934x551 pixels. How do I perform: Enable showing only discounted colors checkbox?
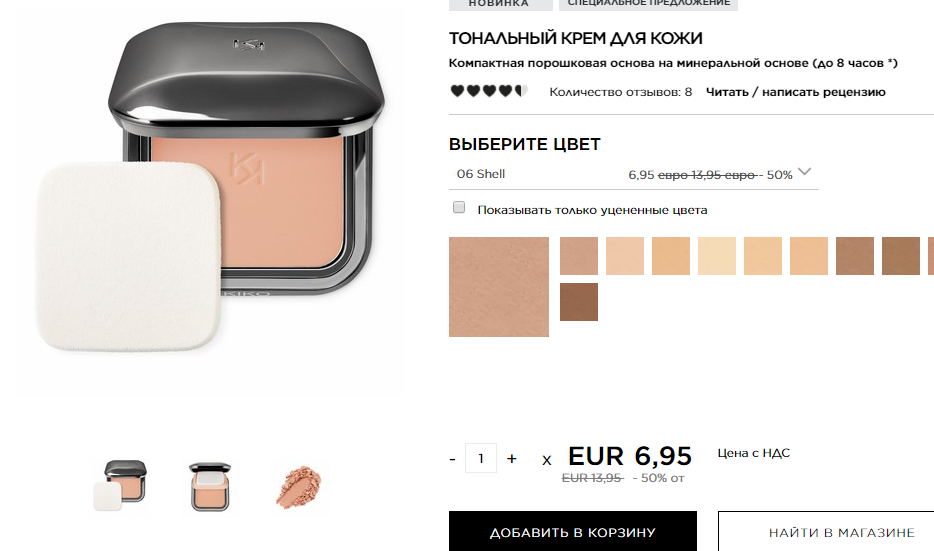pyautogui.click(x=459, y=207)
